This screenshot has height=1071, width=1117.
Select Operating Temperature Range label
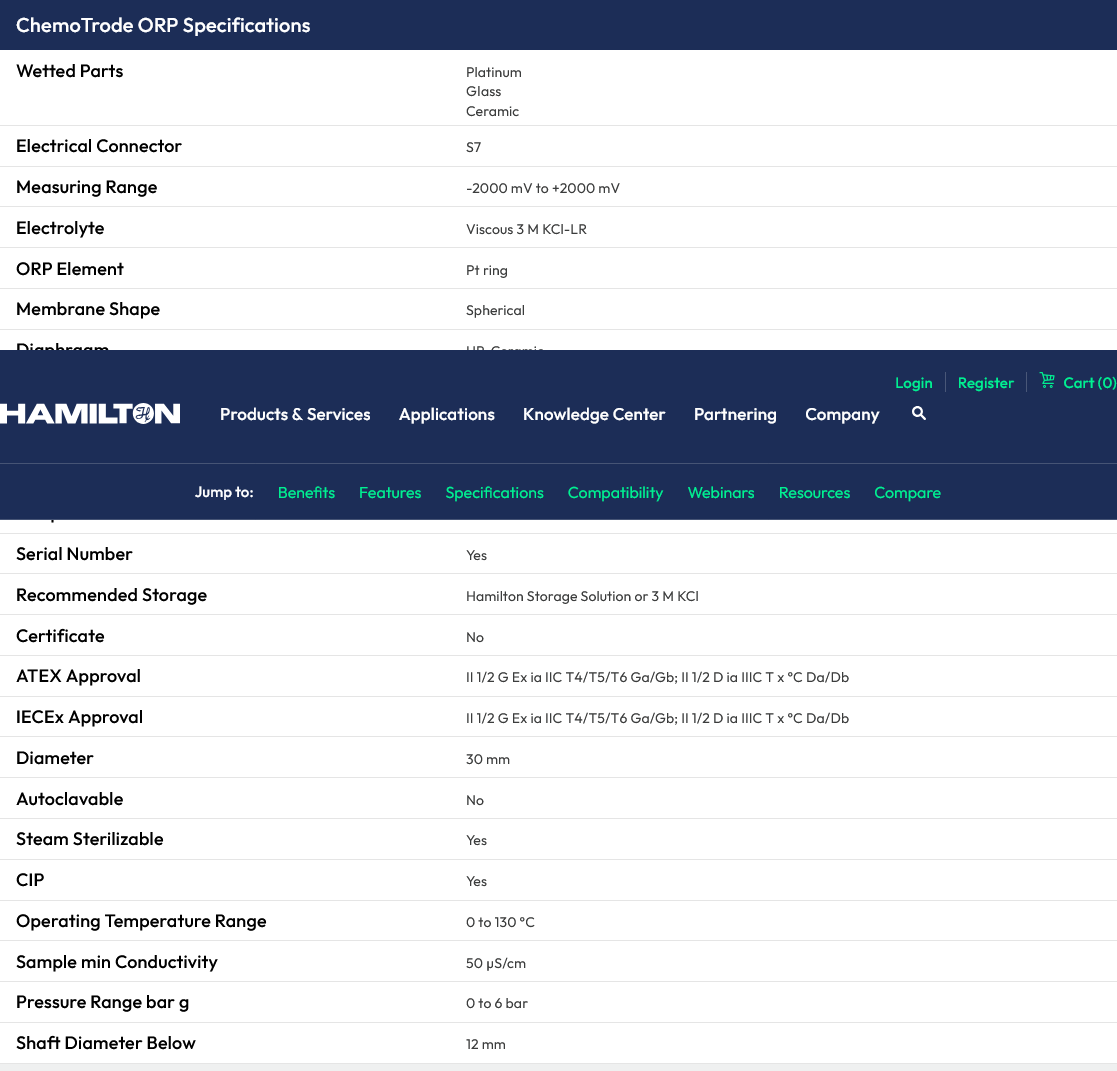[141, 921]
